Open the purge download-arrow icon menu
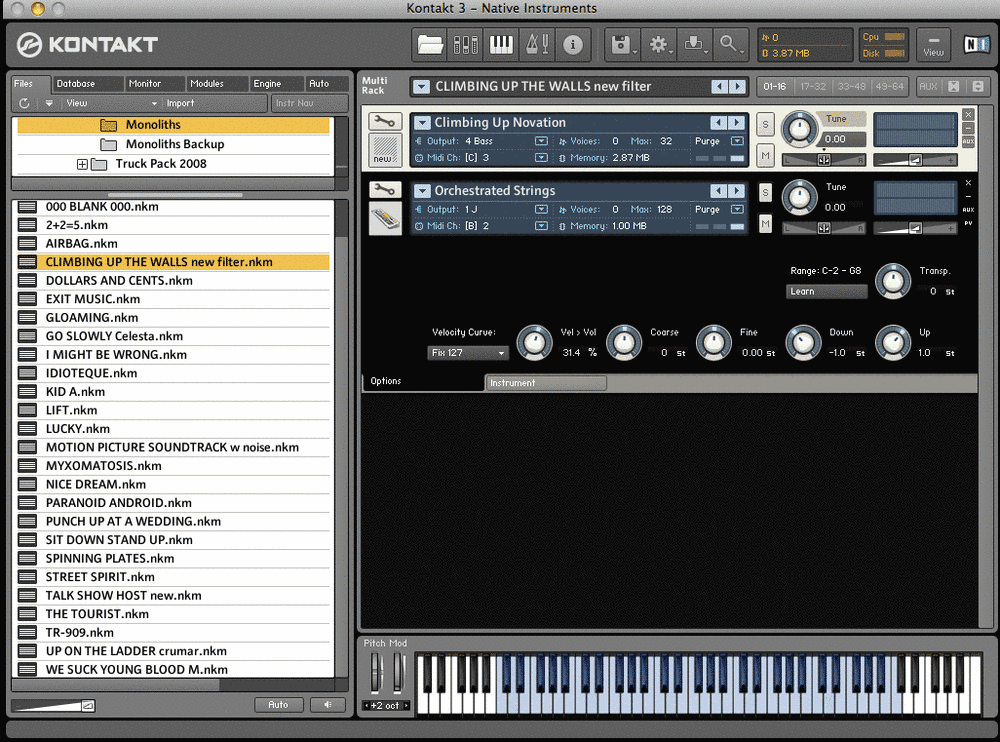Screen dimensions: 1000x742 point(695,45)
